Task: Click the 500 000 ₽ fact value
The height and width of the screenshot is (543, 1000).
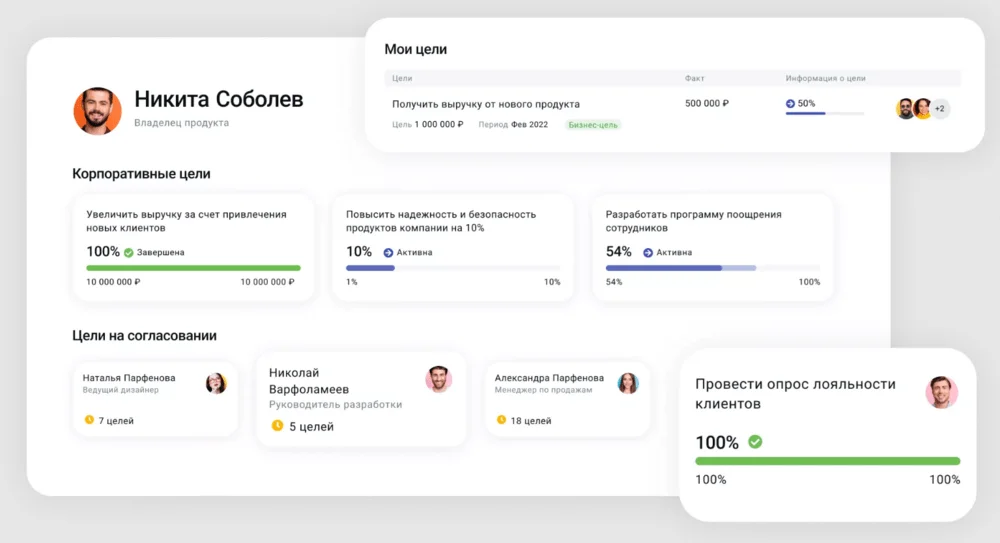Action: [x=707, y=103]
